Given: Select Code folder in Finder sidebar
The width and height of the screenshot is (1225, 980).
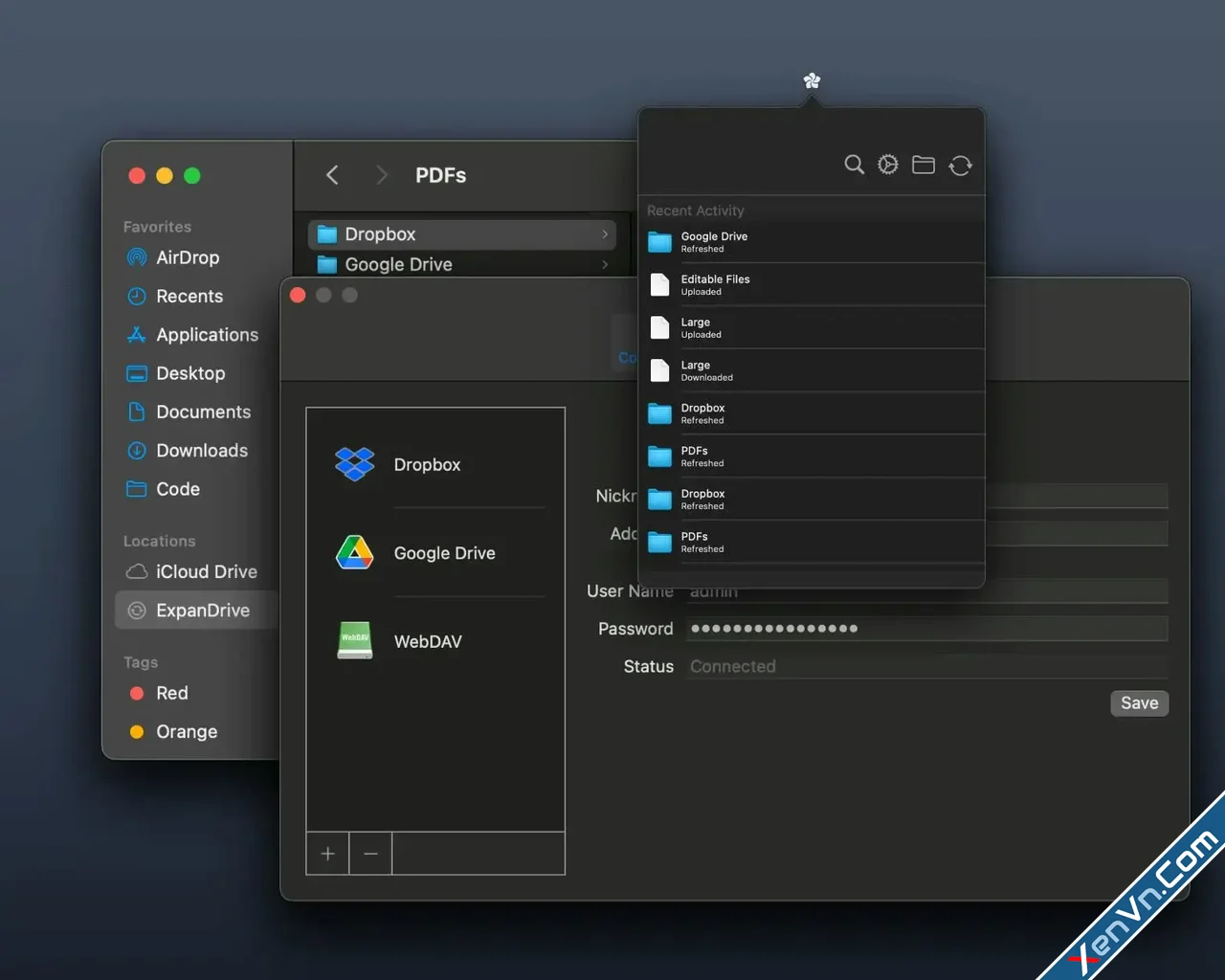Looking at the screenshot, I should click(x=178, y=489).
